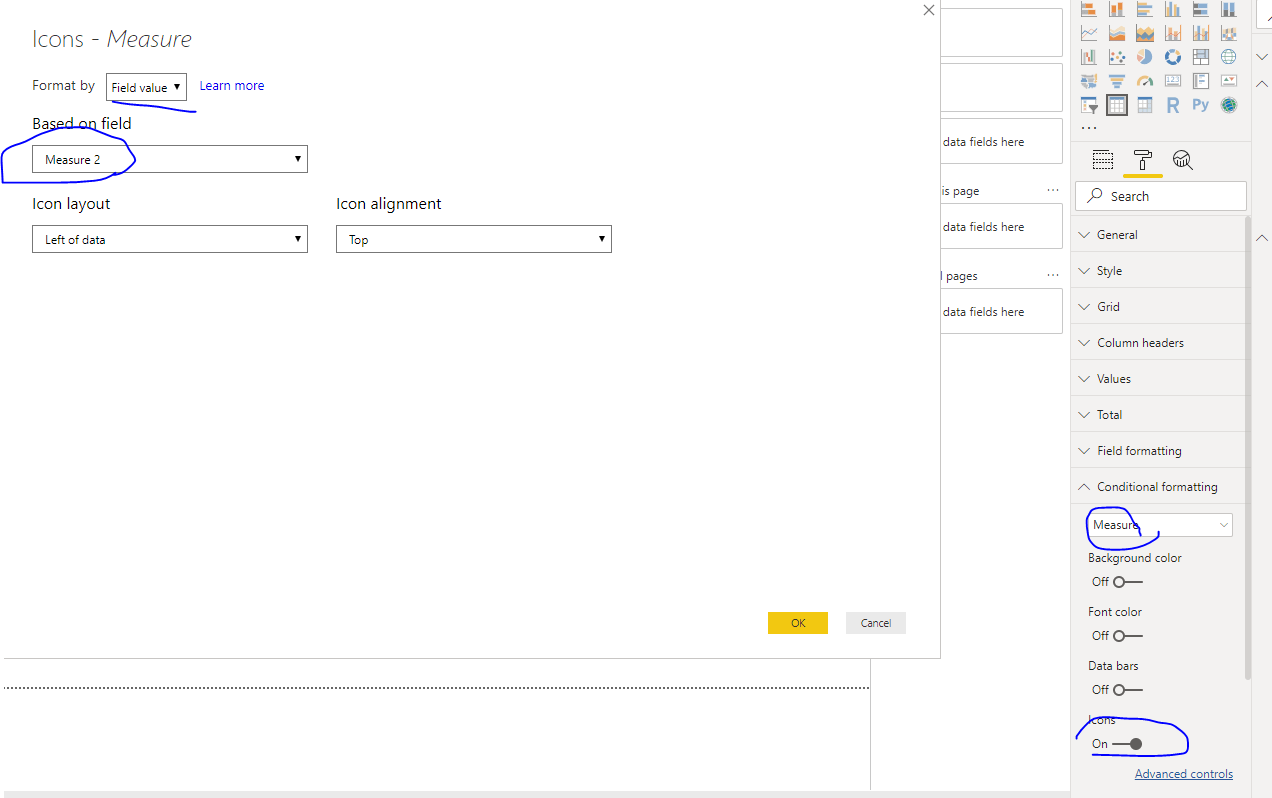Turn off the Icons toggle
1272x798 pixels.
(x=1128, y=744)
